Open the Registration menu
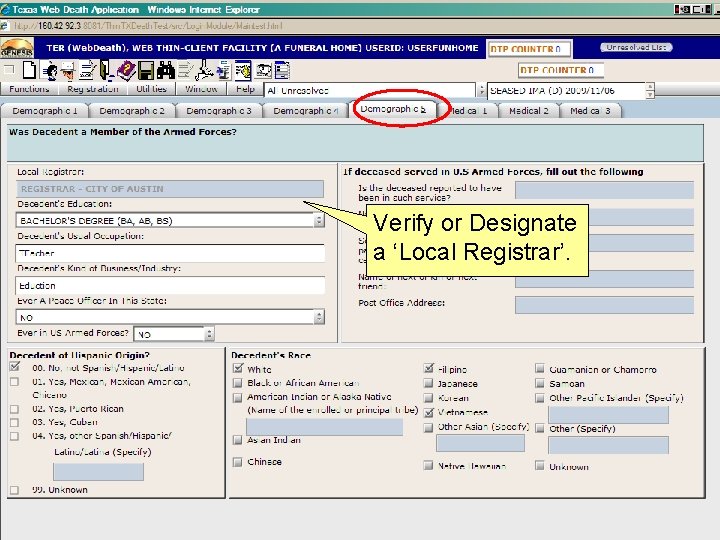This screenshot has width=720, height=540. pos(93,89)
